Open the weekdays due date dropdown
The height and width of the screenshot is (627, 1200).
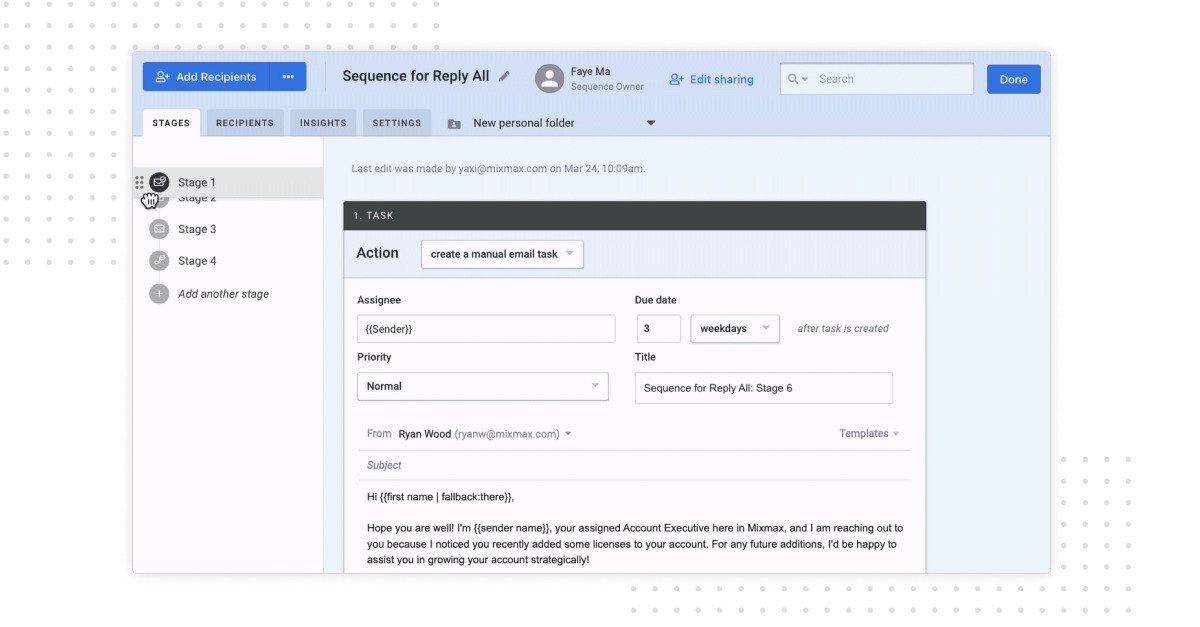tap(734, 328)
